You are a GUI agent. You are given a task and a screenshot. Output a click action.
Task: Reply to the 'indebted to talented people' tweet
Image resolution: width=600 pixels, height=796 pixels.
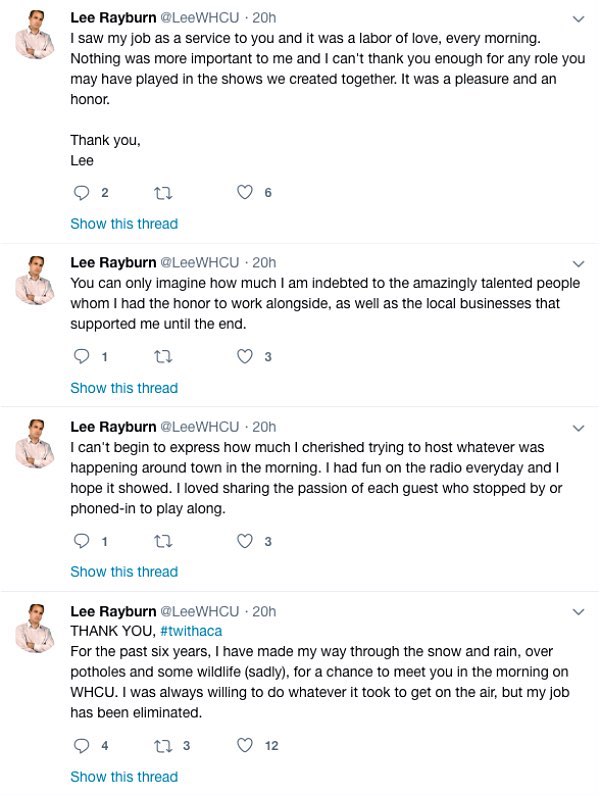(82, 356)
